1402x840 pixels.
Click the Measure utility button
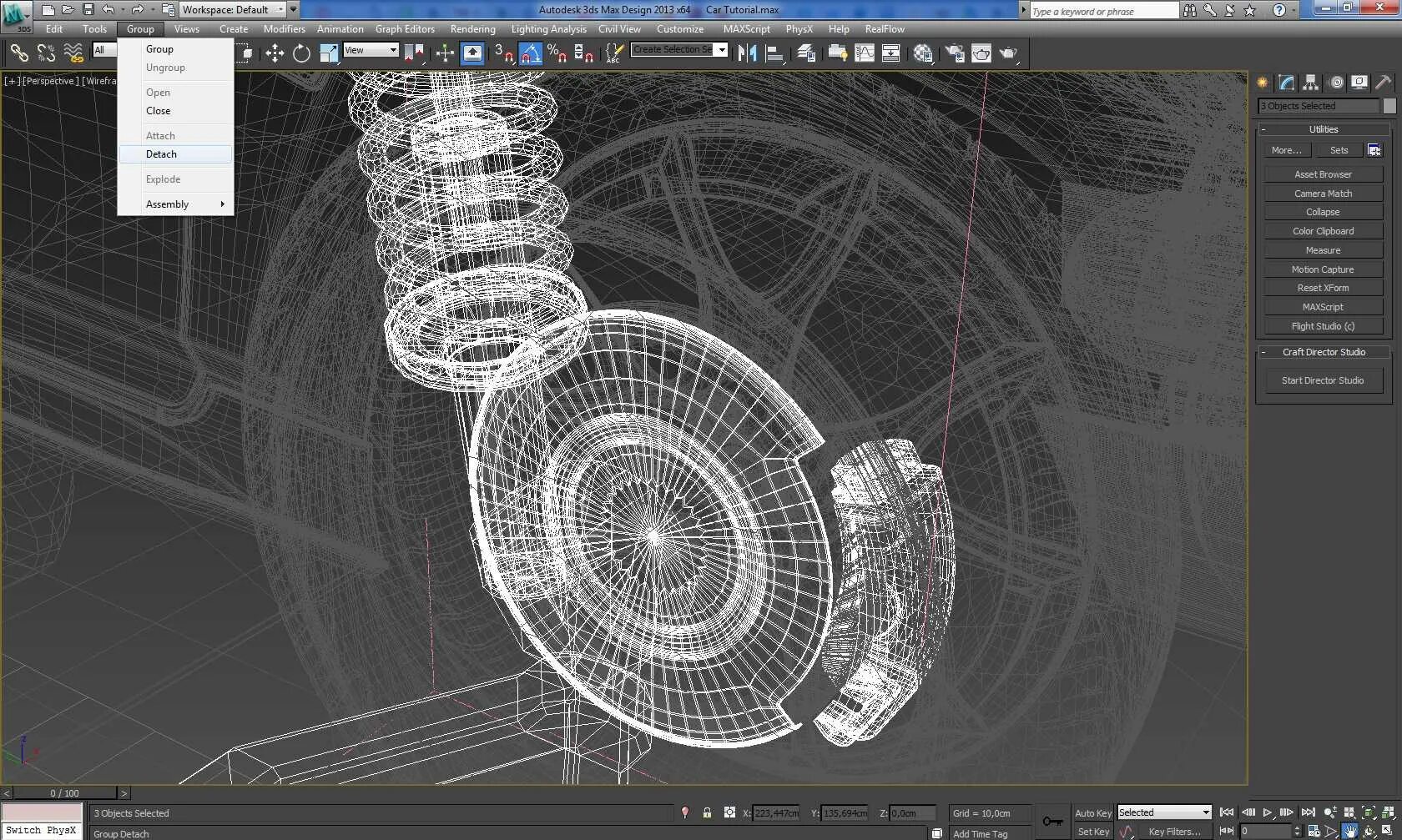[1324, 250]
